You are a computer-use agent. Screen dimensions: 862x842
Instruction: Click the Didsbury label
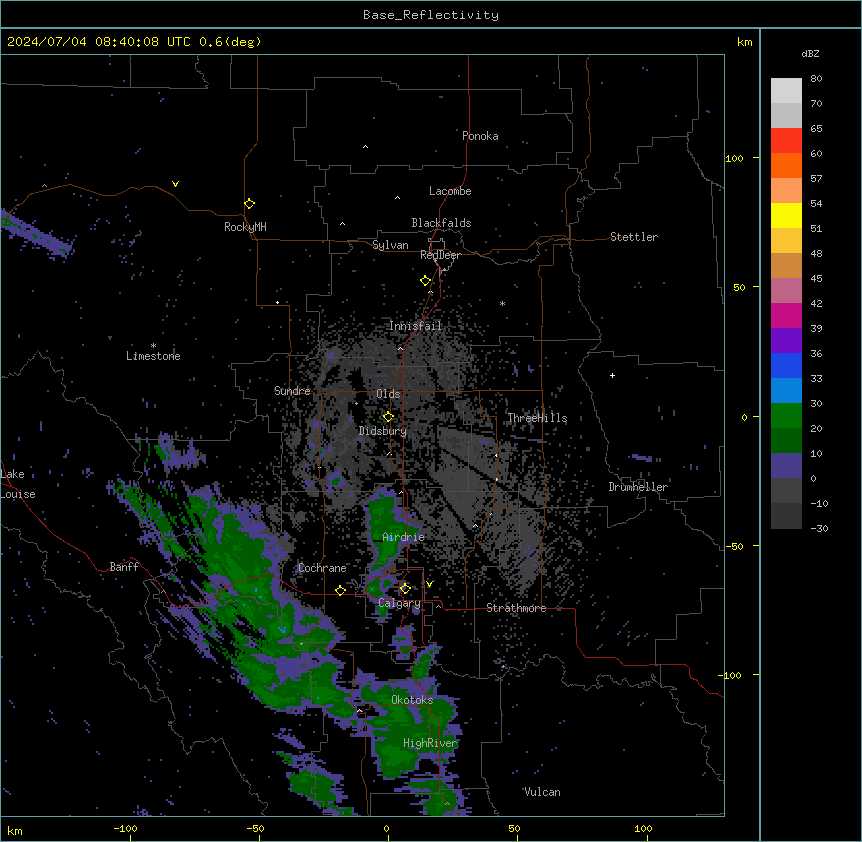click(x=383, y=431)
